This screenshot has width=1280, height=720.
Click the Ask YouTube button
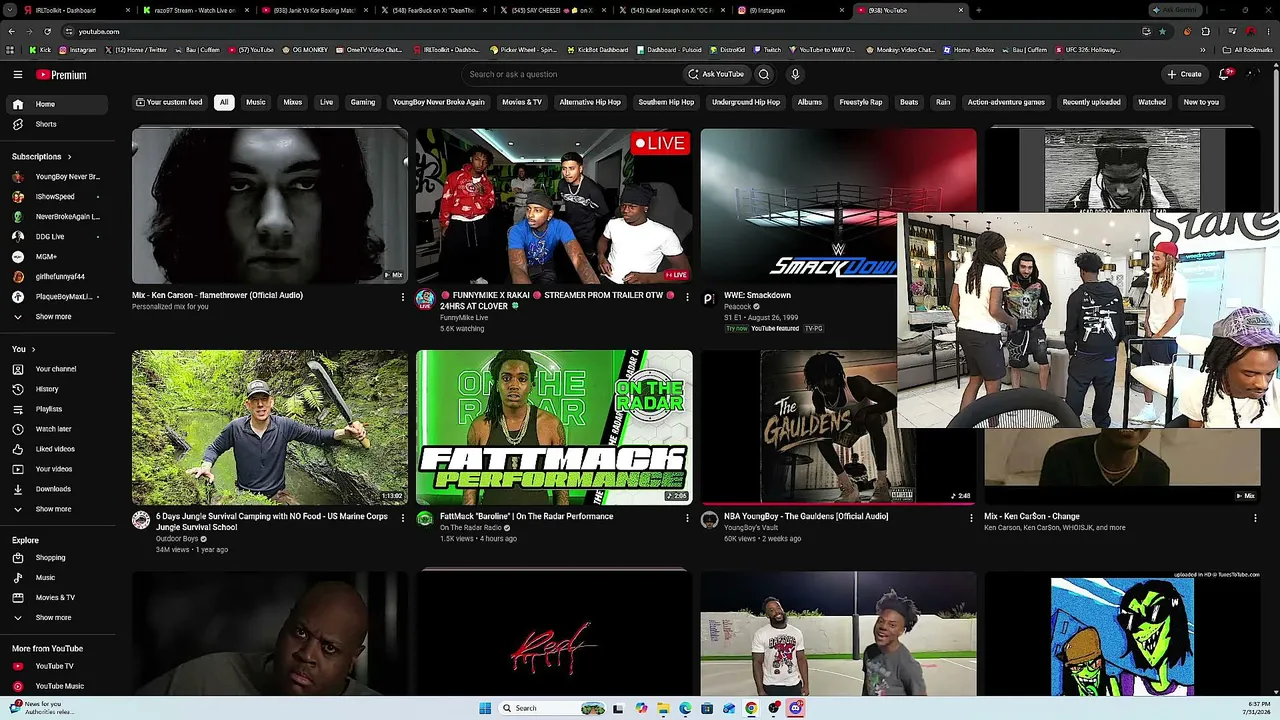coord(716,74)
